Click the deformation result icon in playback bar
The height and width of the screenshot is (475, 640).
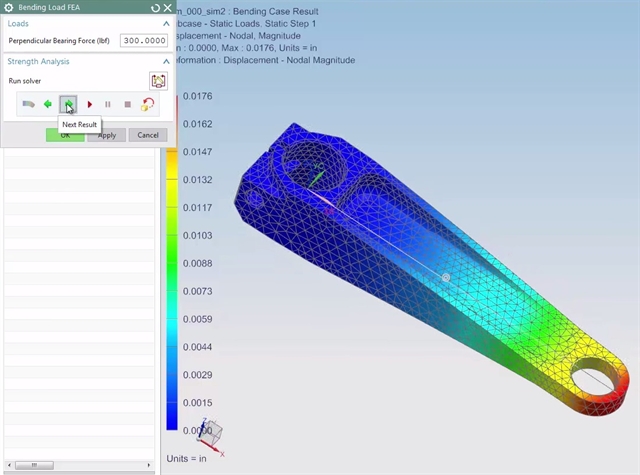click(28, 104)
